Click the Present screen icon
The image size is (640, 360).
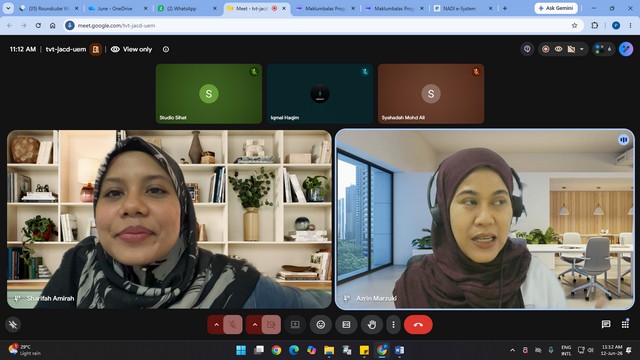295,324
